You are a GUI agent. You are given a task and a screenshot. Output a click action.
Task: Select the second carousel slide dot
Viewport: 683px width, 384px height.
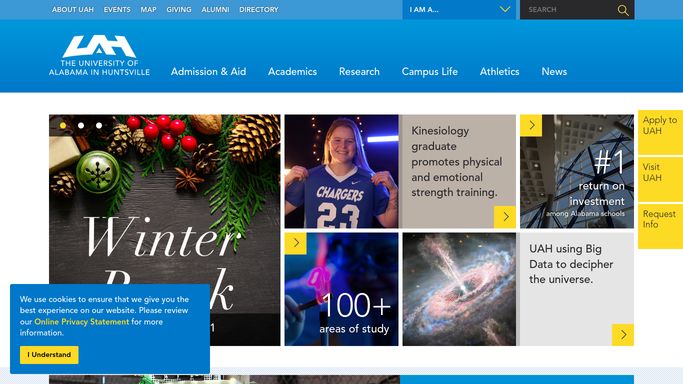pos(81,125)
